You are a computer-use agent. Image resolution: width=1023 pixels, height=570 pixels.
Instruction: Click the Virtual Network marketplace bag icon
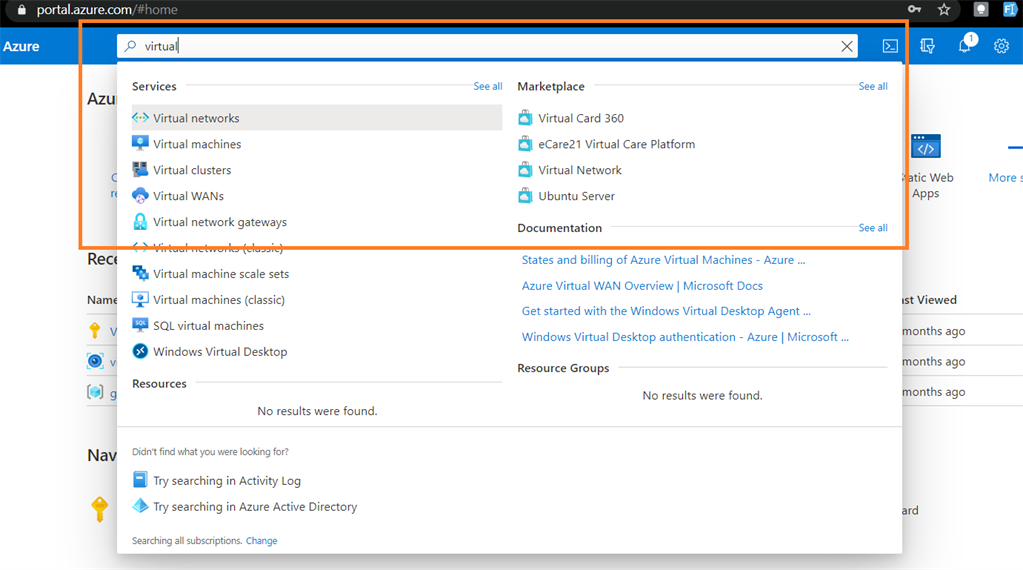coord(525,170)
